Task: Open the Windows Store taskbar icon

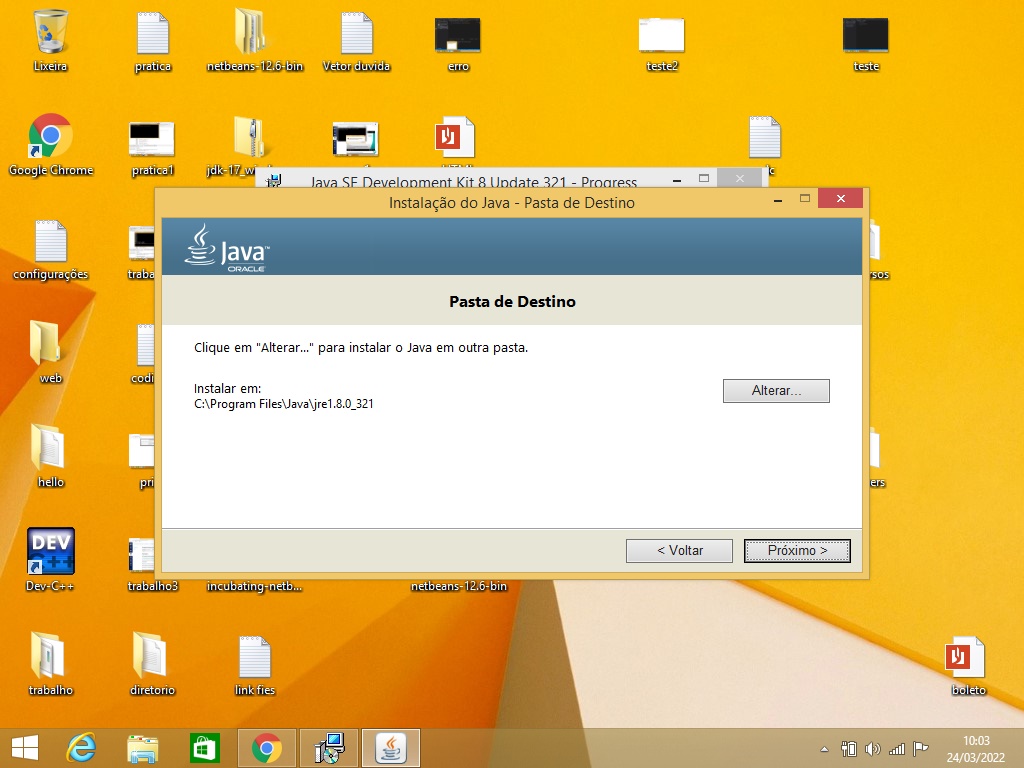Action: pos(204,748)
